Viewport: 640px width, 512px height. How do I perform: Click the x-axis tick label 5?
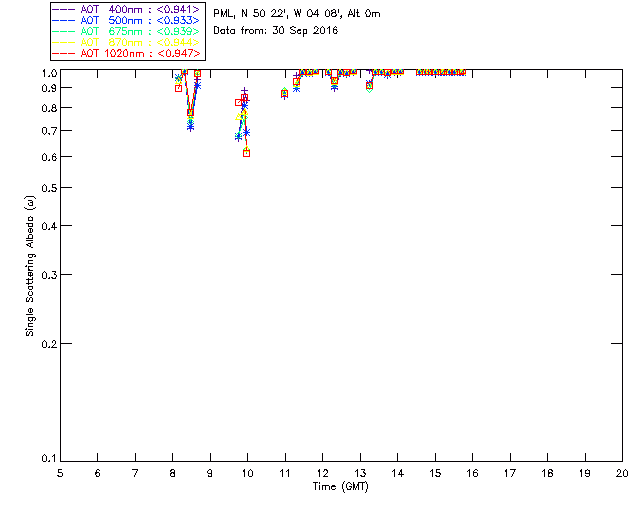point(60,473)
